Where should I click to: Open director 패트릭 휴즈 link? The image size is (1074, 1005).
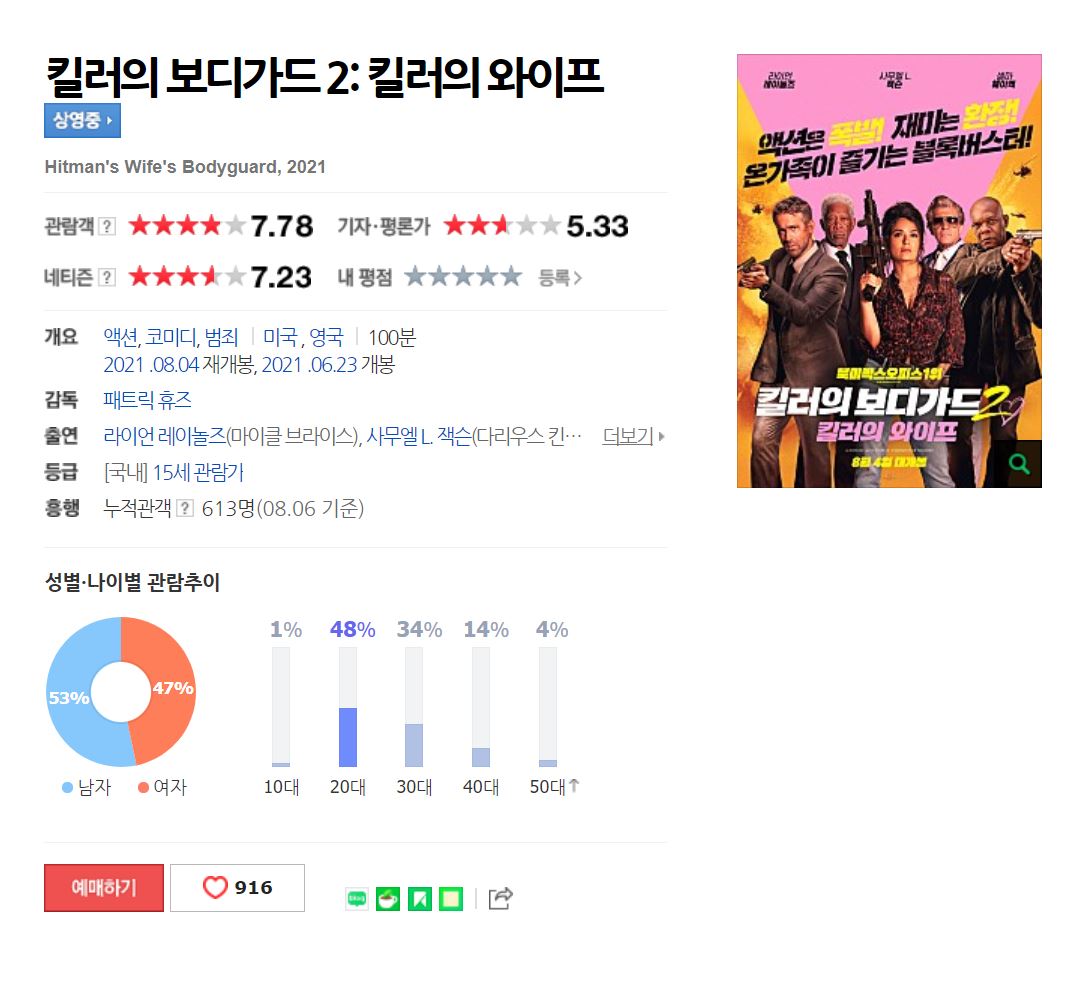(x=147, y=400)
